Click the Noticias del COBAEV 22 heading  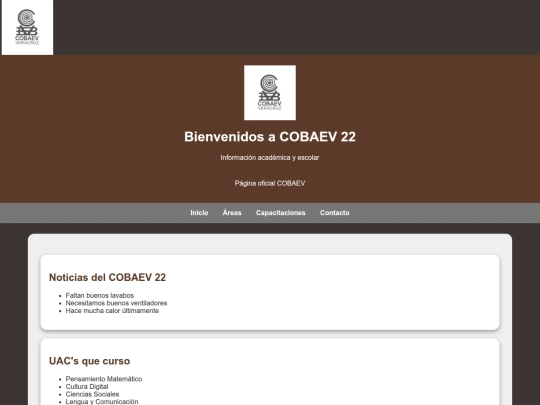[107, 277]
